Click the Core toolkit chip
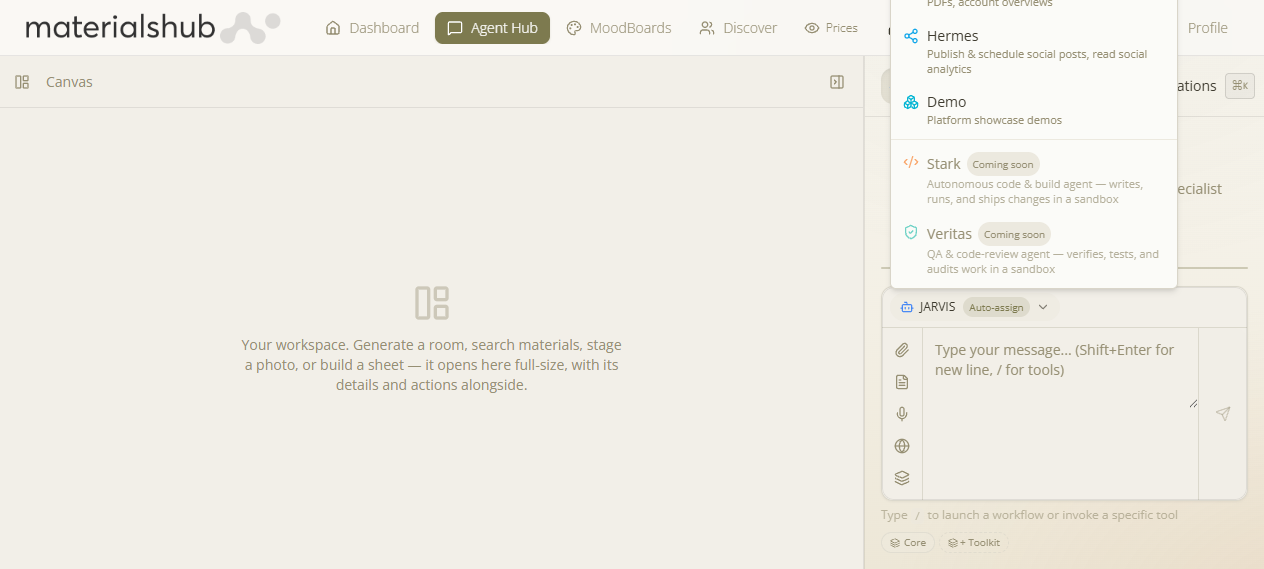The height and width of the screenshot is (569, 1264). point(908,542)
